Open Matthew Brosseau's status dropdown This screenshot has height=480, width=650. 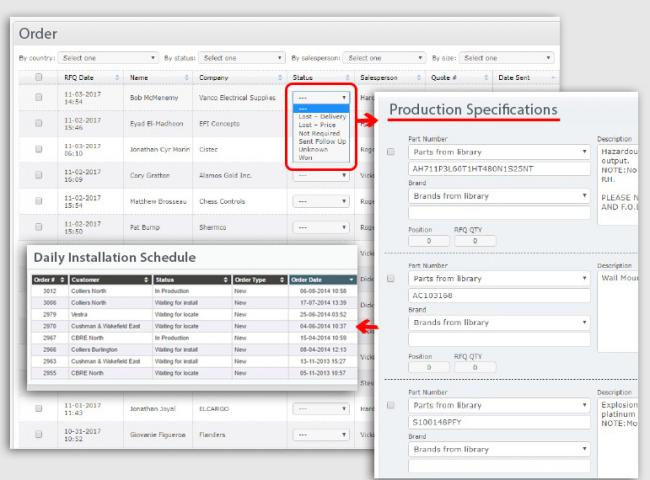click(321, 201)
